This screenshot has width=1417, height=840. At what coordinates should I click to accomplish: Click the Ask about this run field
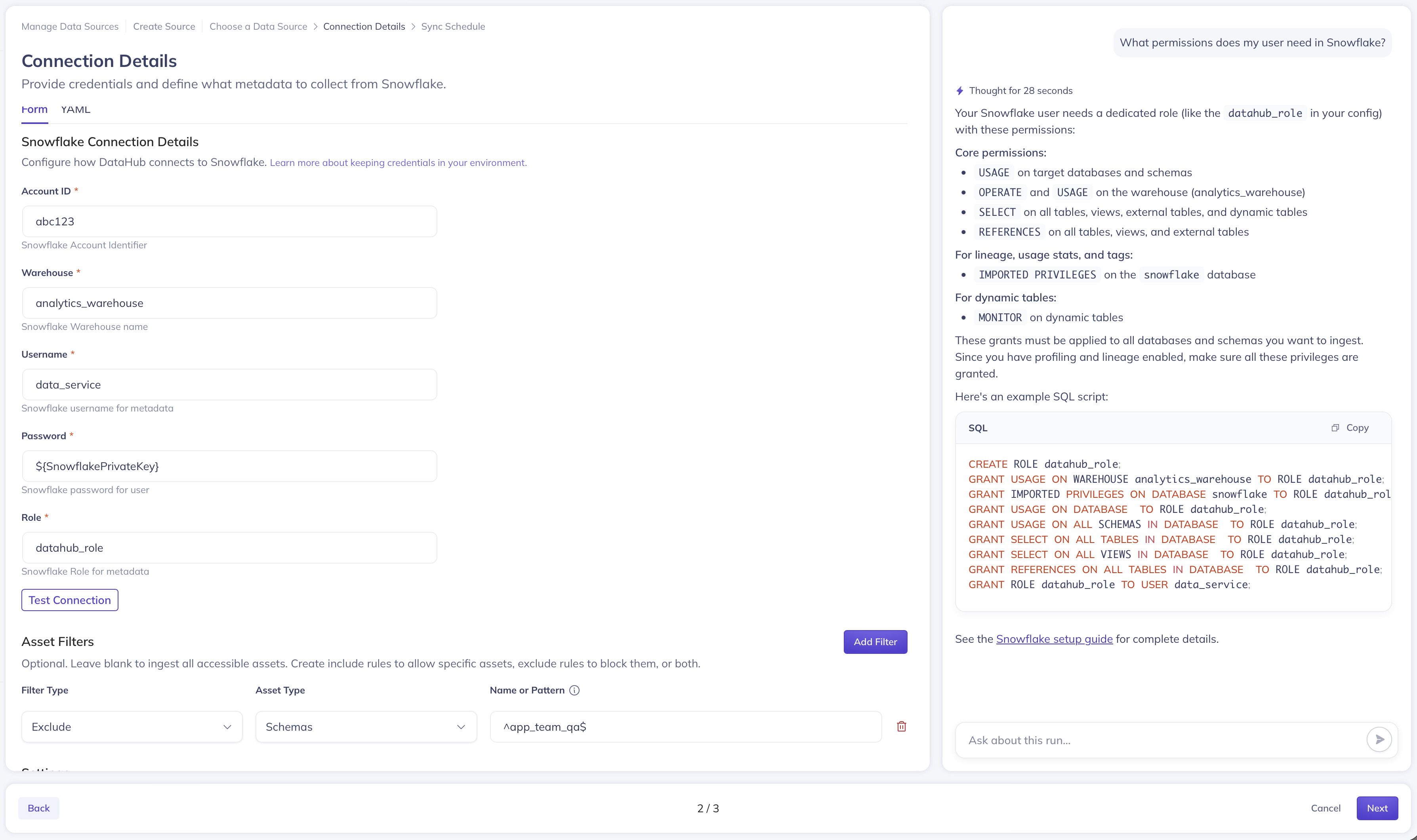pos(1161,740)
